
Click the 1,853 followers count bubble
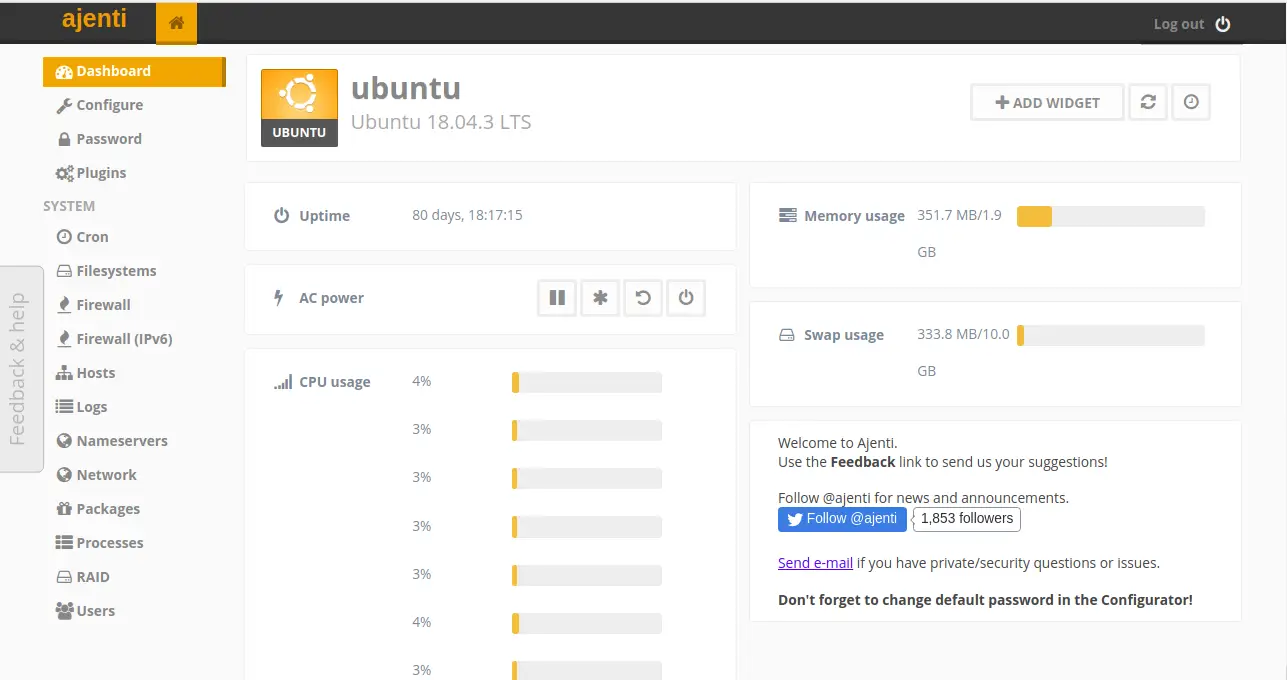coord(966,519)
